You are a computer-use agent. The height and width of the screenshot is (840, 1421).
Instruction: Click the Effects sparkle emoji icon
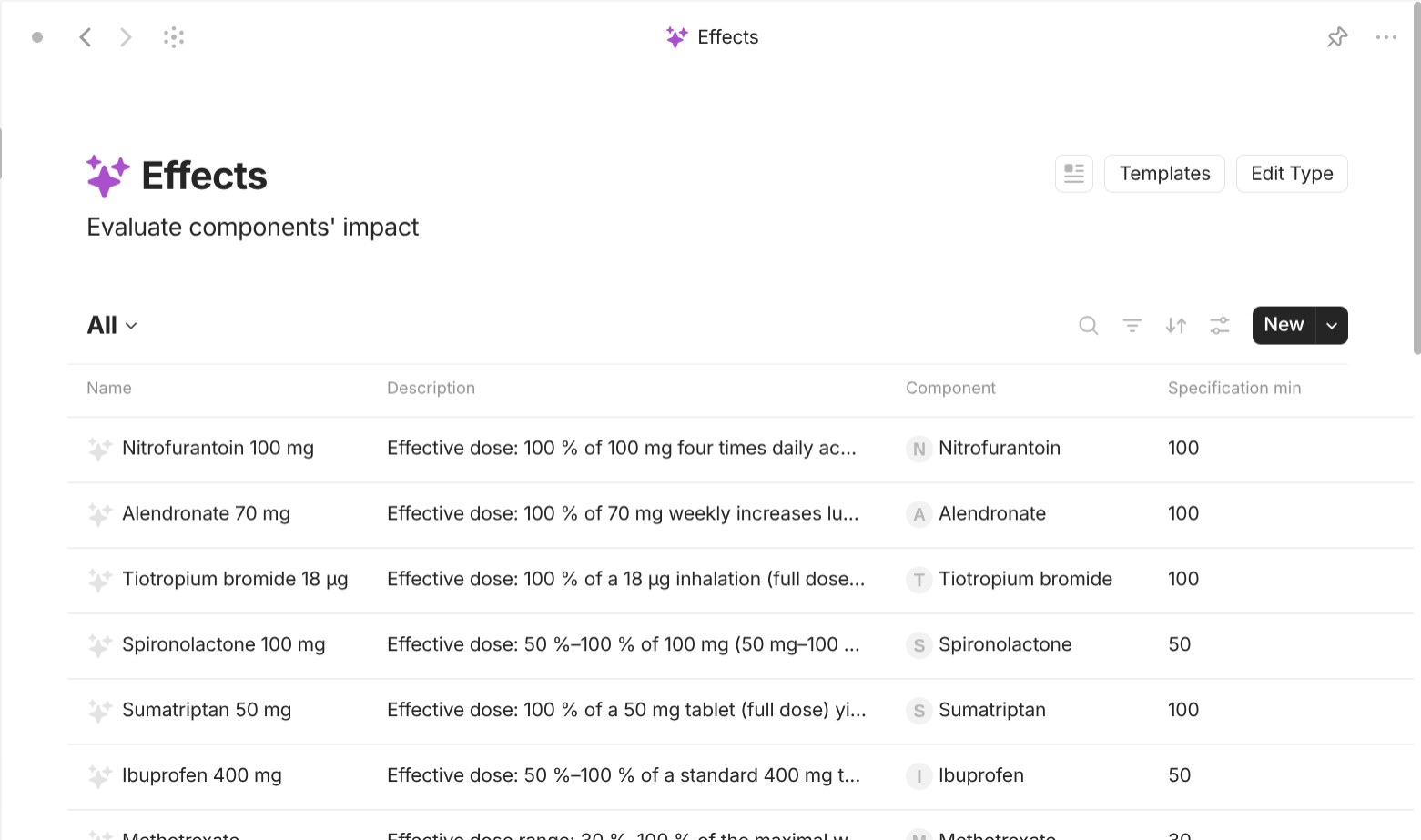click(x=107, y=175)
